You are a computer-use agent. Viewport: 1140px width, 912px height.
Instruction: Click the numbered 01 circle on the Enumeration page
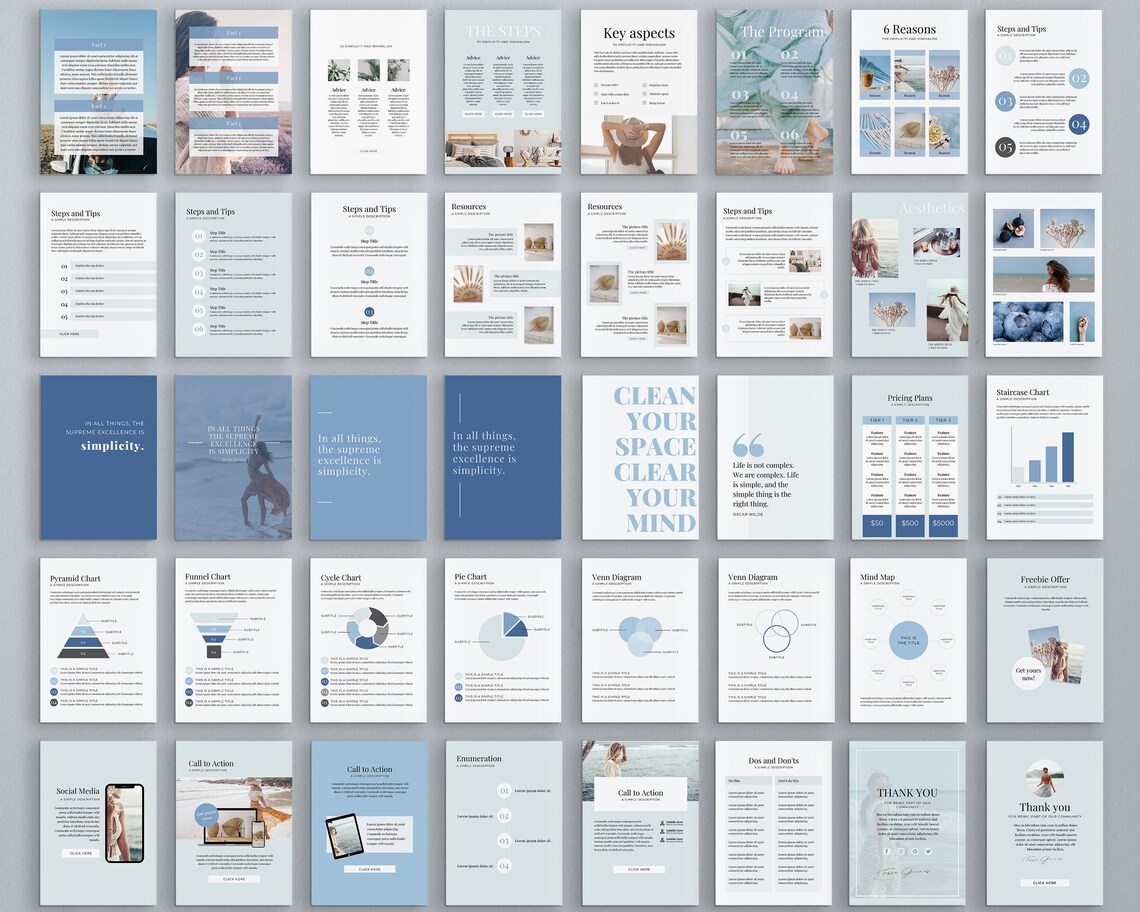[505, 791]
